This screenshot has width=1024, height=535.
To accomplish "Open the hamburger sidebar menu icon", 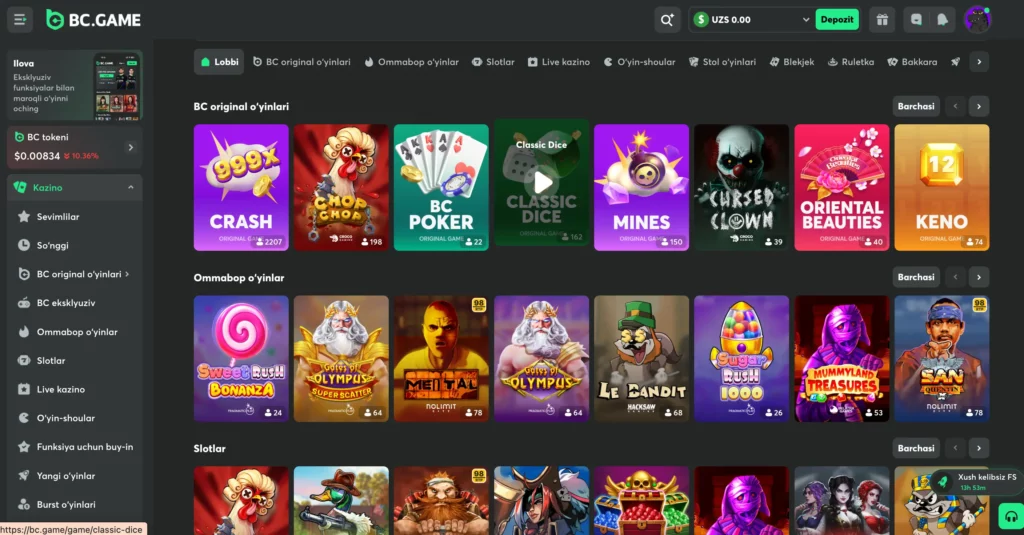I will 20,20.
